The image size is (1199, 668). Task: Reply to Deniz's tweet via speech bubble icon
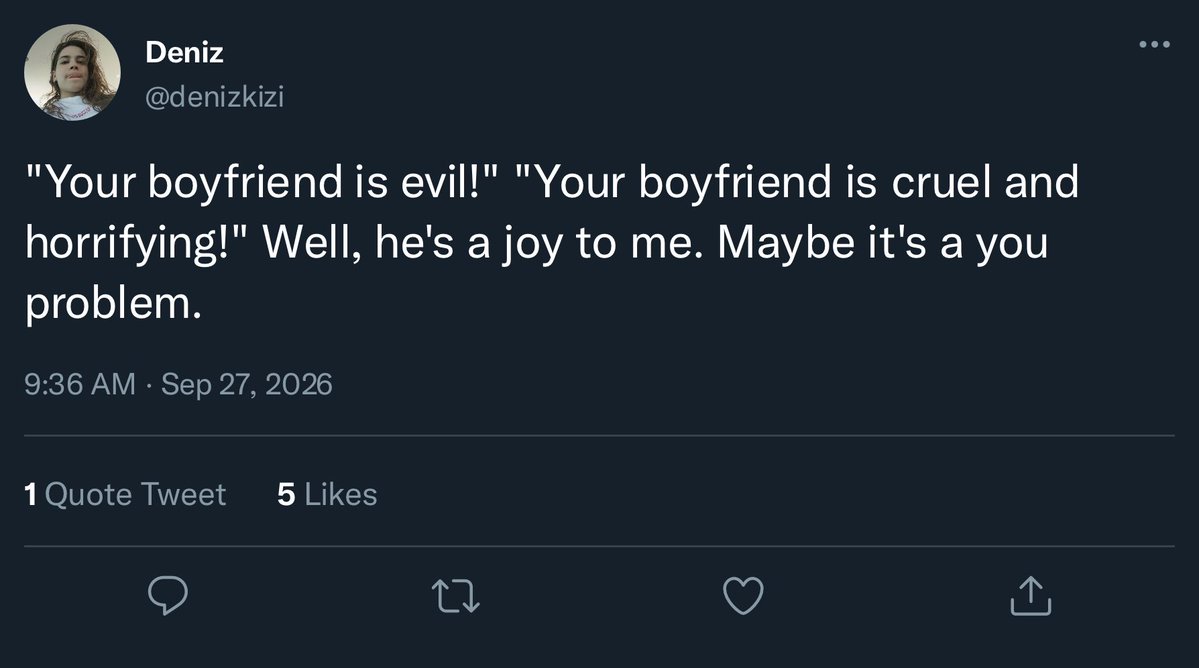[x=167, y=595]
